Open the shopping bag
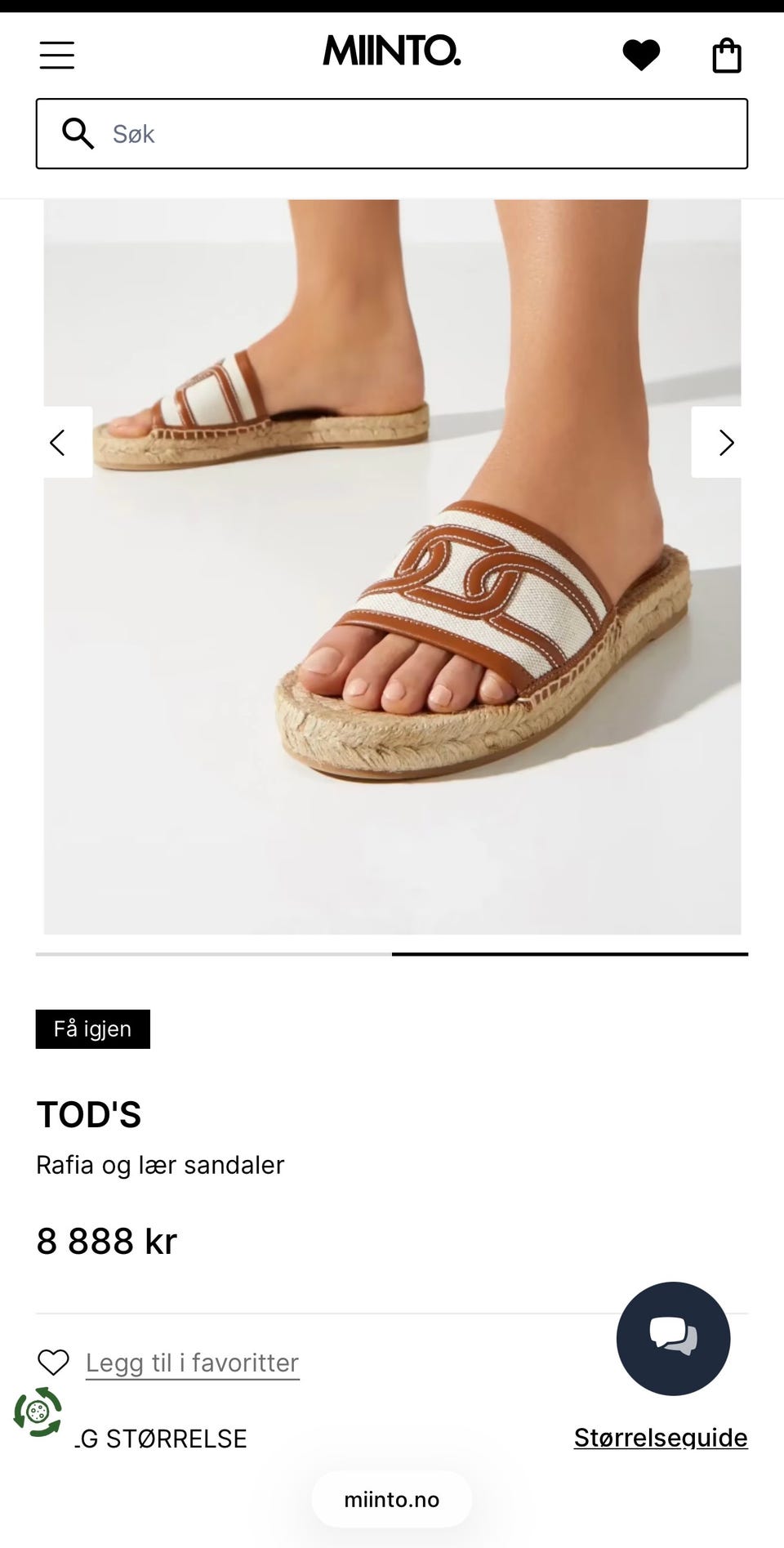Viewport: 784px width, 1548px height. pos(727,56)
